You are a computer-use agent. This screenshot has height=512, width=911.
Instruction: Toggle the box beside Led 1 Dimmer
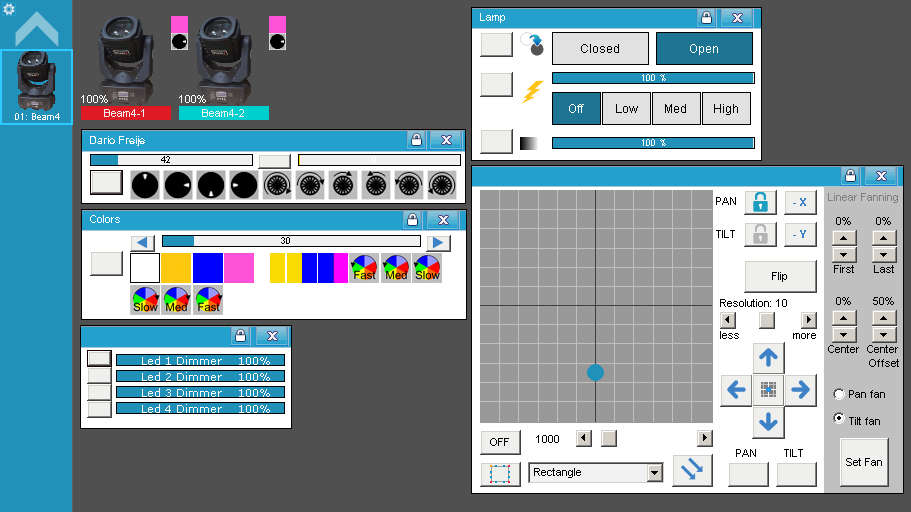[x=99, y=359]
